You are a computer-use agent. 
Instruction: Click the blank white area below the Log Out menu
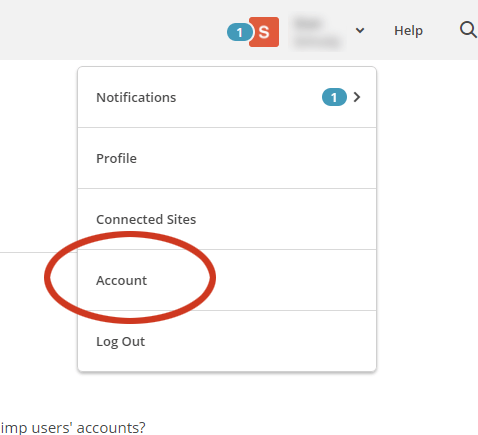coord(227,395)
